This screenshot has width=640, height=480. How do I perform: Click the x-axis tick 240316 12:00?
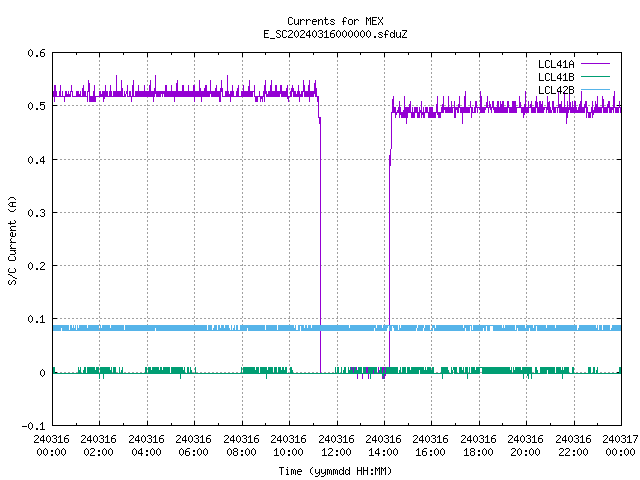click(336, 445)
